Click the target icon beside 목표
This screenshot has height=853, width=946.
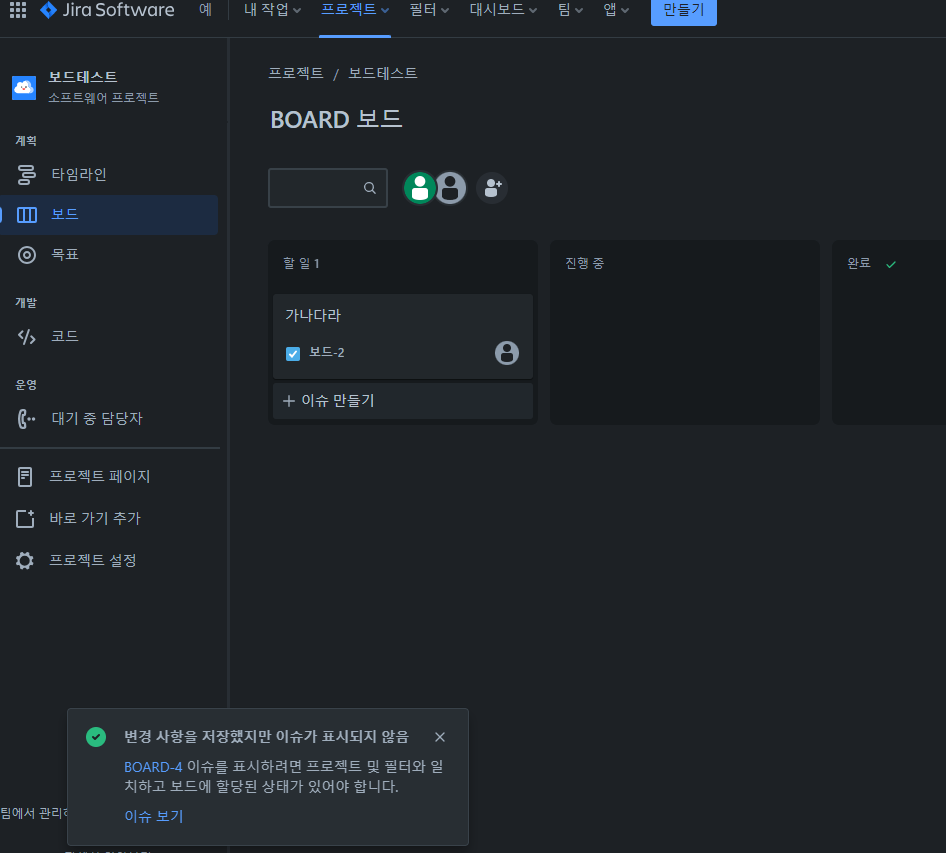click(x=27, y=255)
